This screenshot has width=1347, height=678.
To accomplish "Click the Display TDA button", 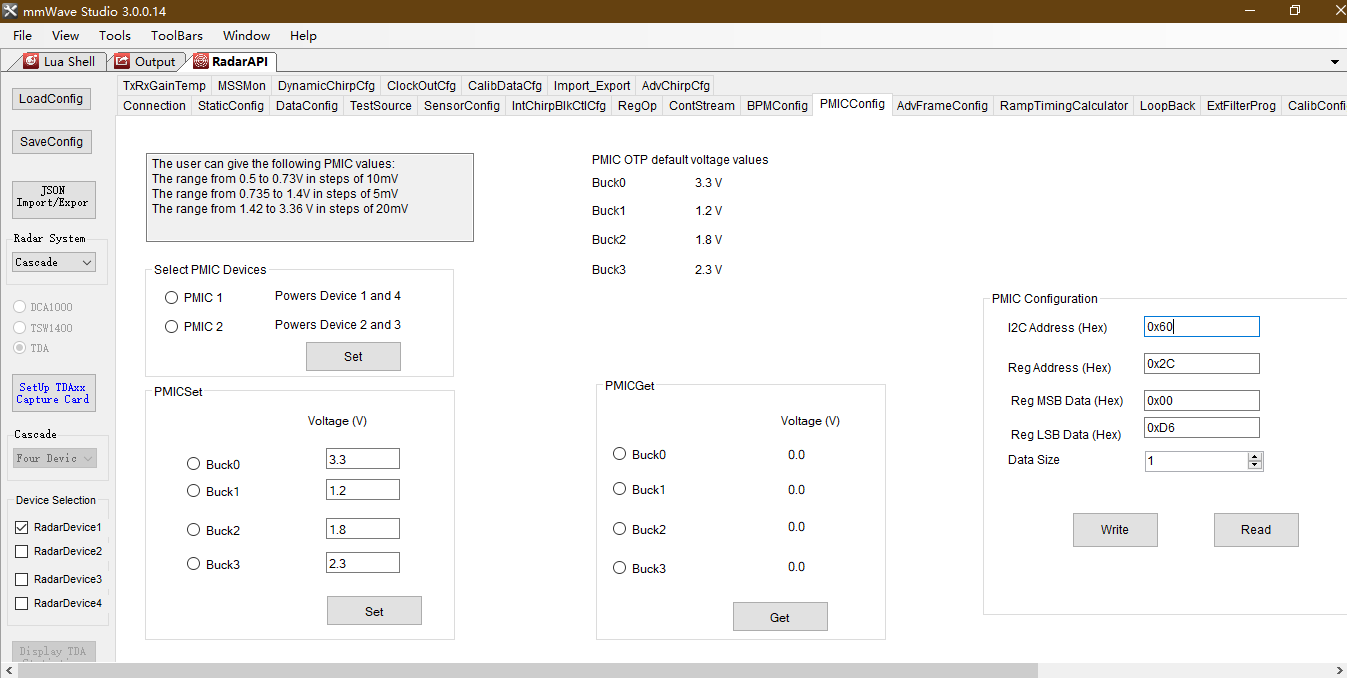I will click(x=54, y=651).
